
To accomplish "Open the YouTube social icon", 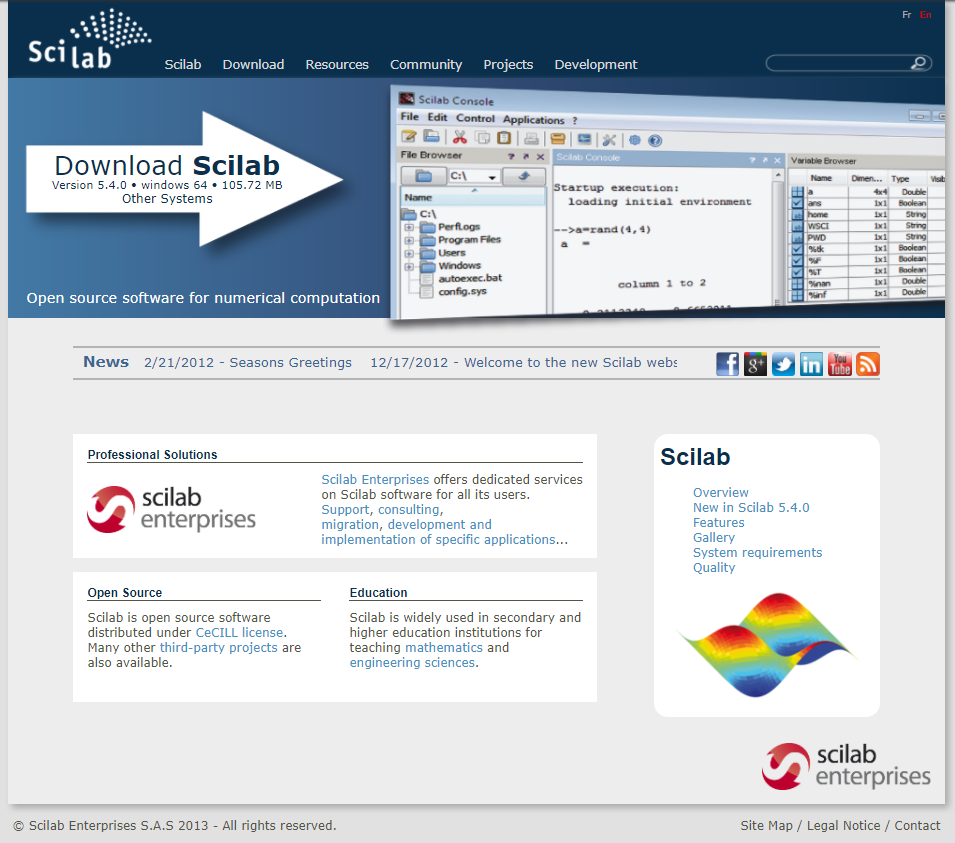I will tap(839, 364).
